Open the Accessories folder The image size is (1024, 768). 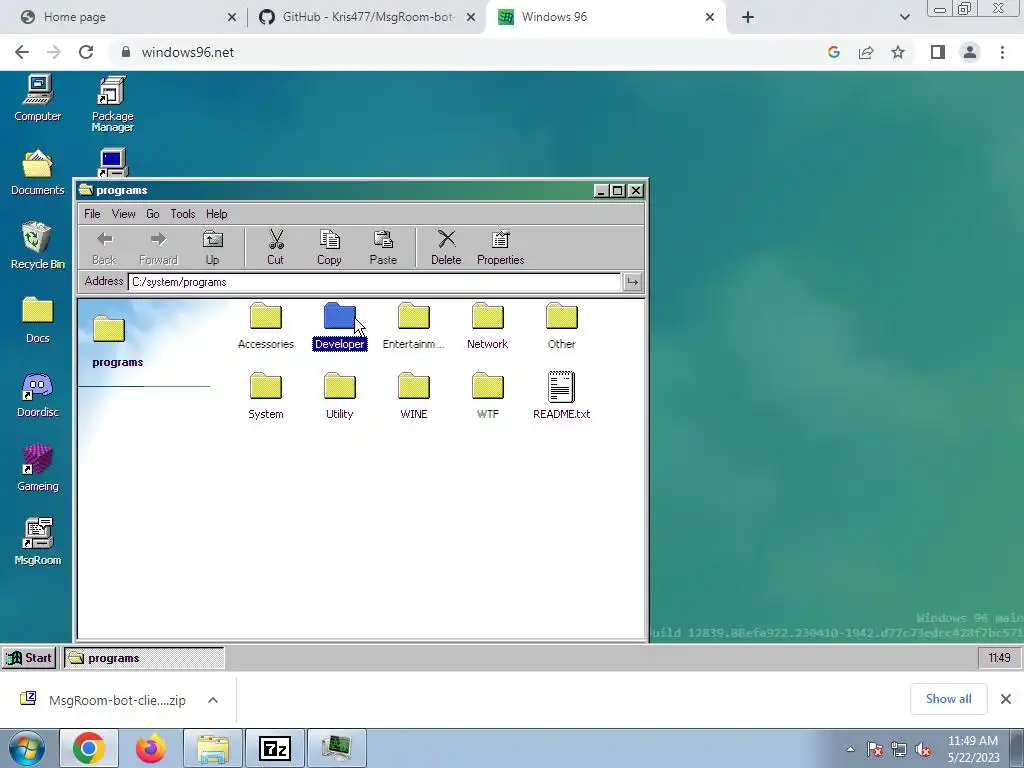click(x=266, y=326)
